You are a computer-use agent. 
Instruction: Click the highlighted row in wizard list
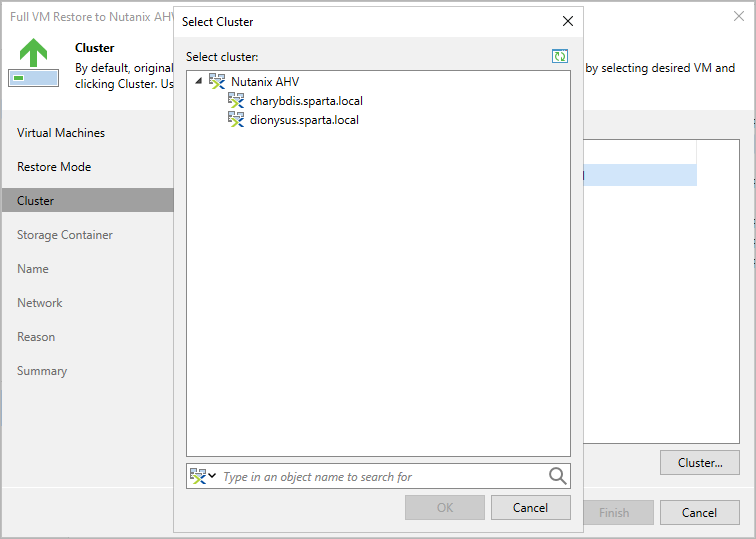[640, 175]
